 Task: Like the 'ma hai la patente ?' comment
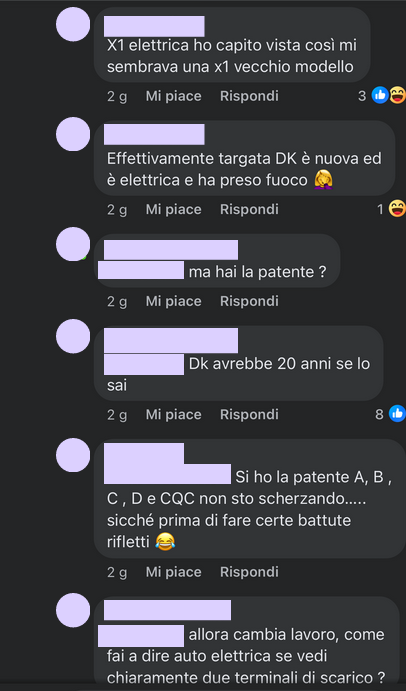(174, 301)
